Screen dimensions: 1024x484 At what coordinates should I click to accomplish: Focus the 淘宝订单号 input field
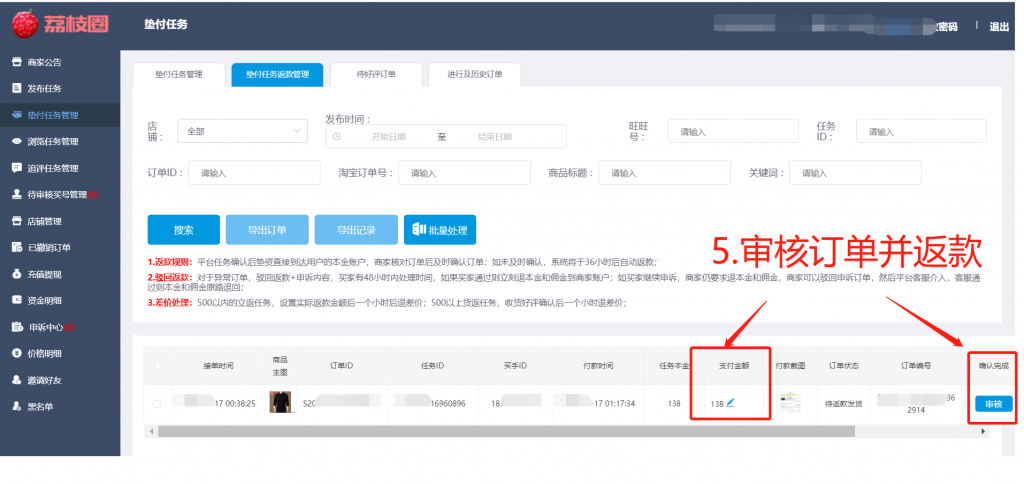464,172
